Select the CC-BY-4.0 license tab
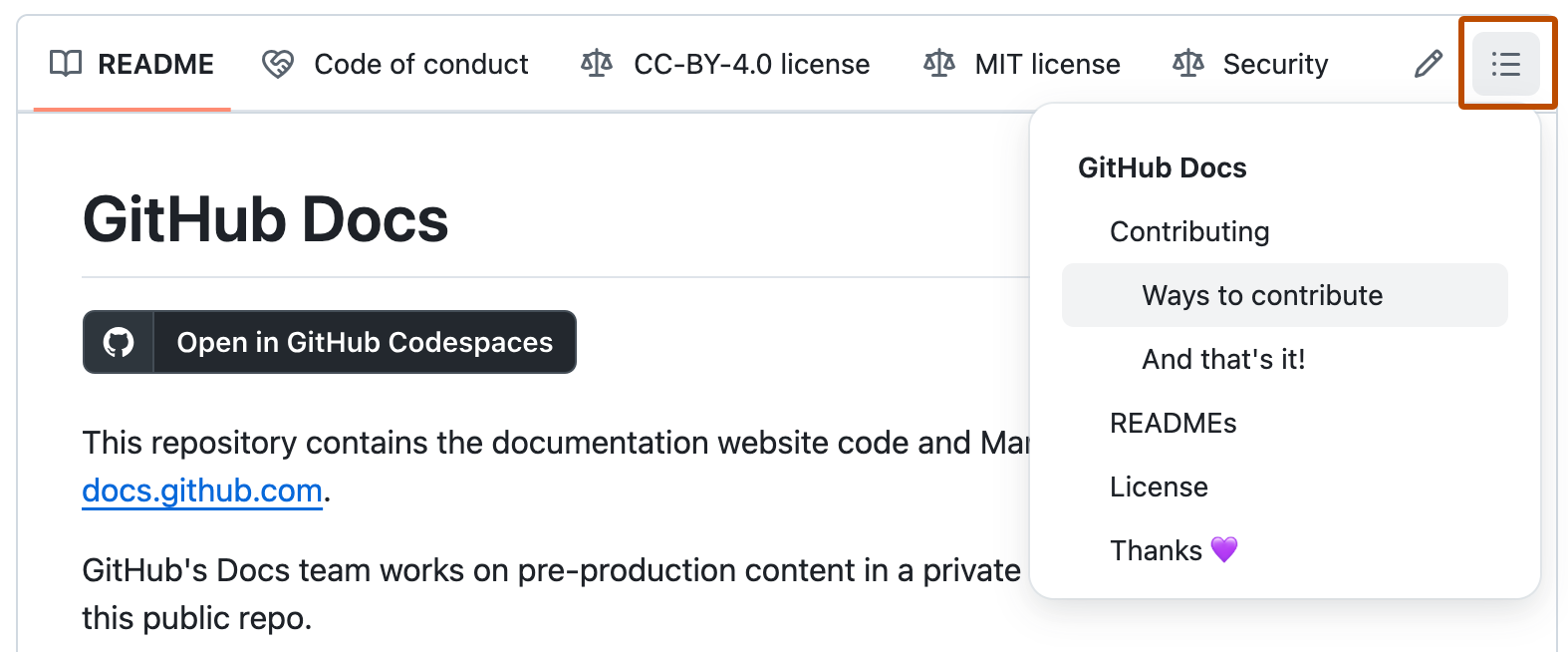 point(751,63)
